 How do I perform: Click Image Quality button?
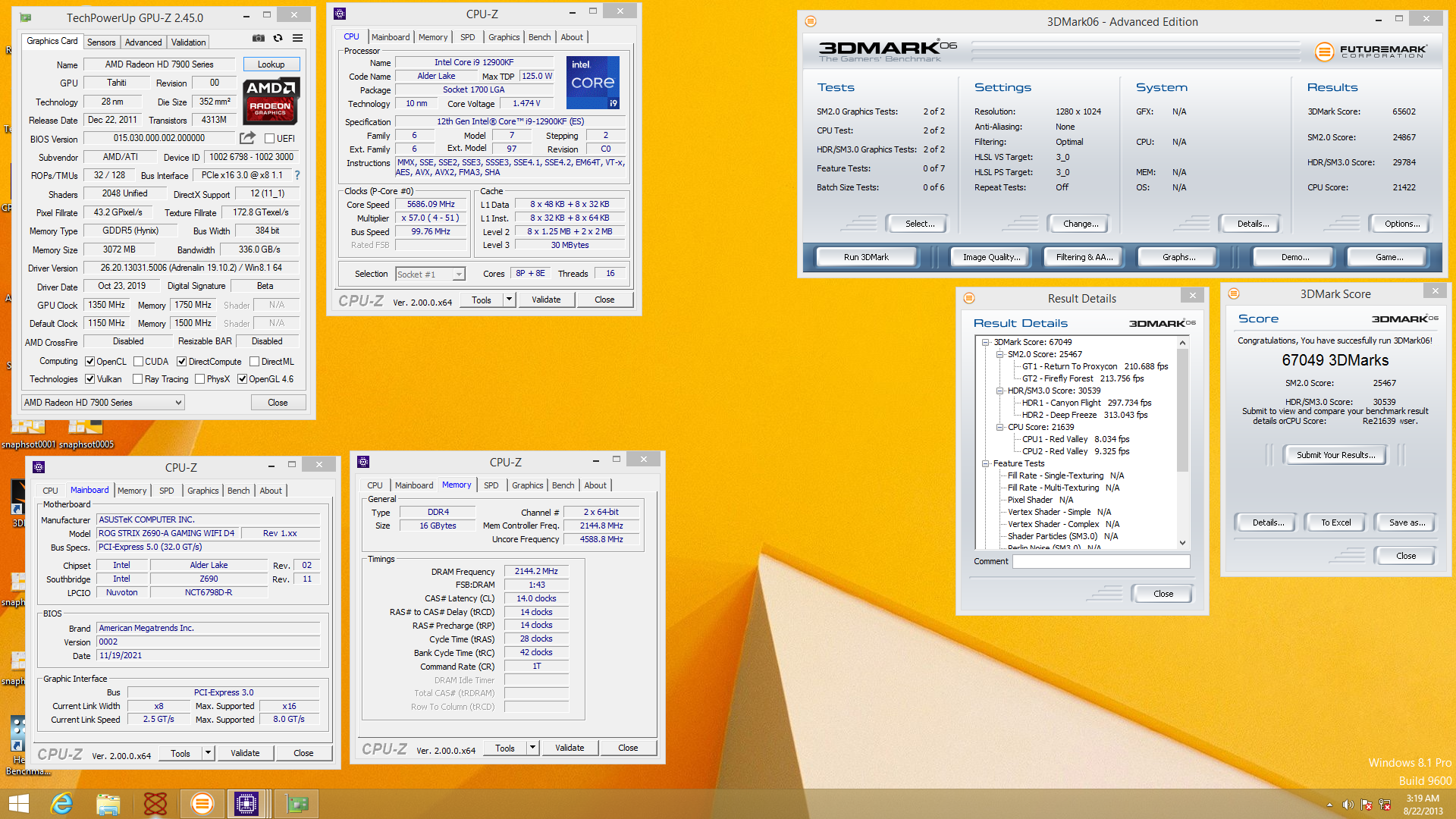coord(991,257)
